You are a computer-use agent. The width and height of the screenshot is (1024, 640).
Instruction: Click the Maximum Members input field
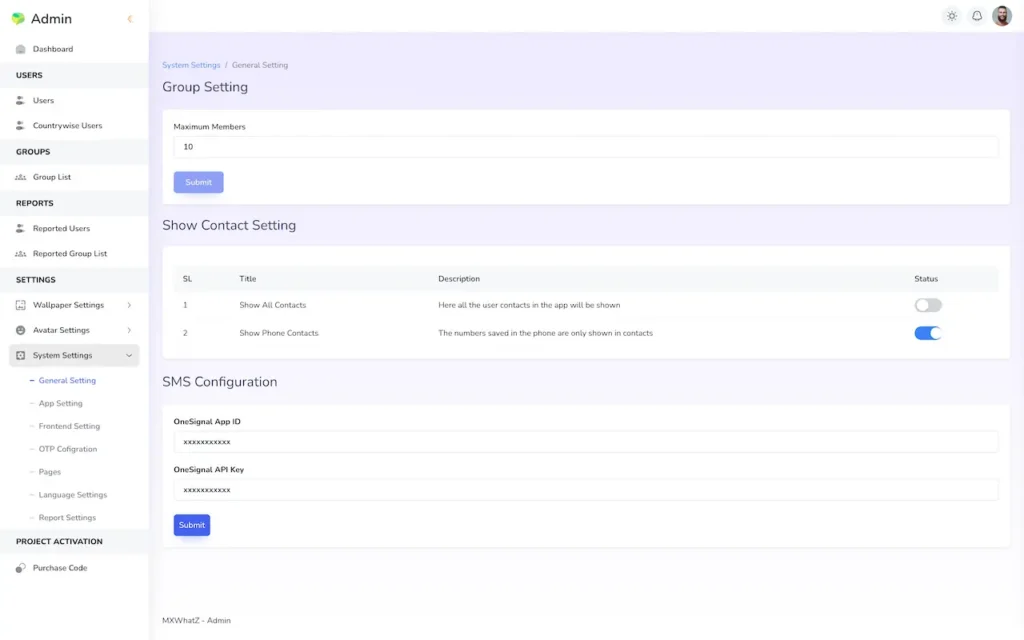coord(586,147)
